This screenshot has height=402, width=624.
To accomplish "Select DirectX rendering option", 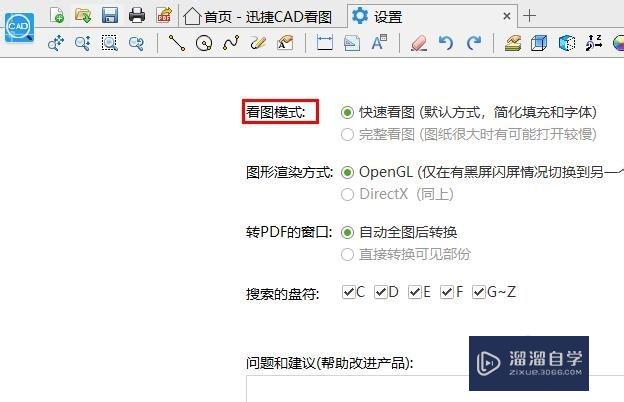I will [347, 194].
